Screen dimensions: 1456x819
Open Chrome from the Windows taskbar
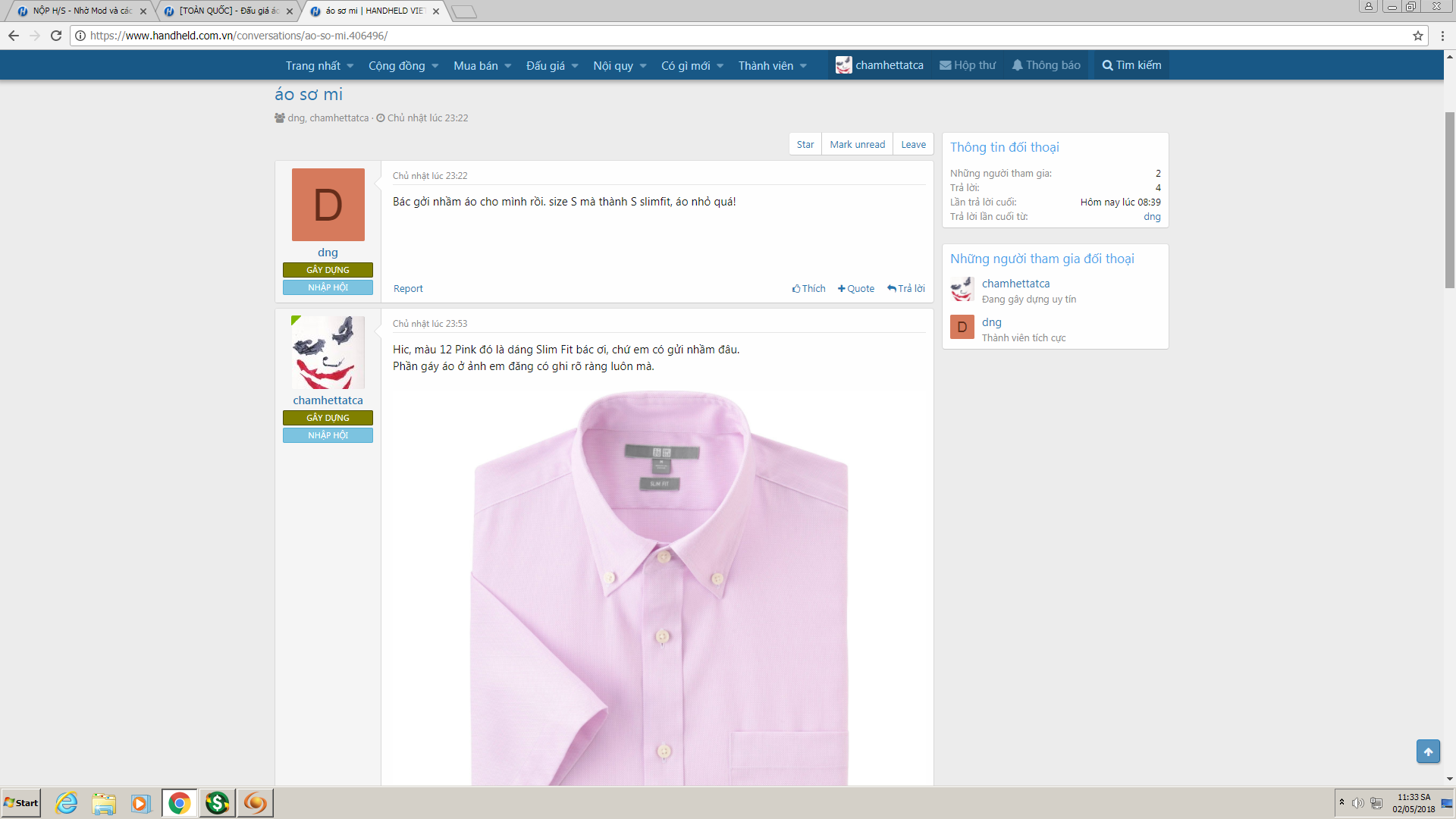[x=180, y=803]
